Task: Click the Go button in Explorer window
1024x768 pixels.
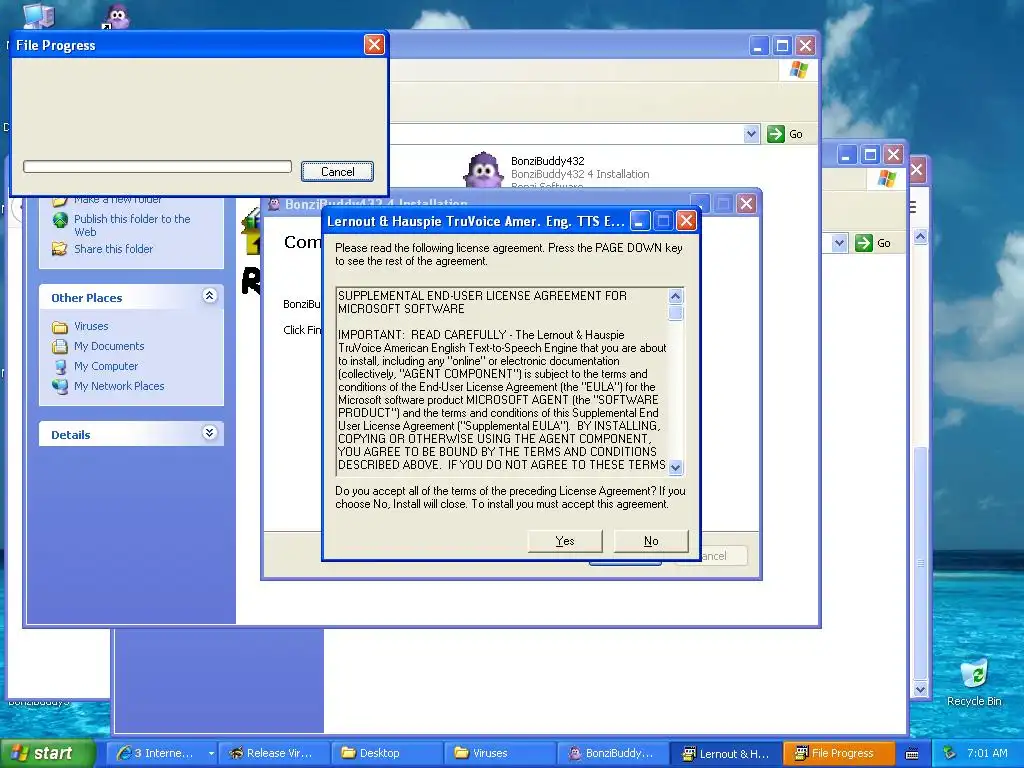Action: pyautogui.click(x=784, y=134)
